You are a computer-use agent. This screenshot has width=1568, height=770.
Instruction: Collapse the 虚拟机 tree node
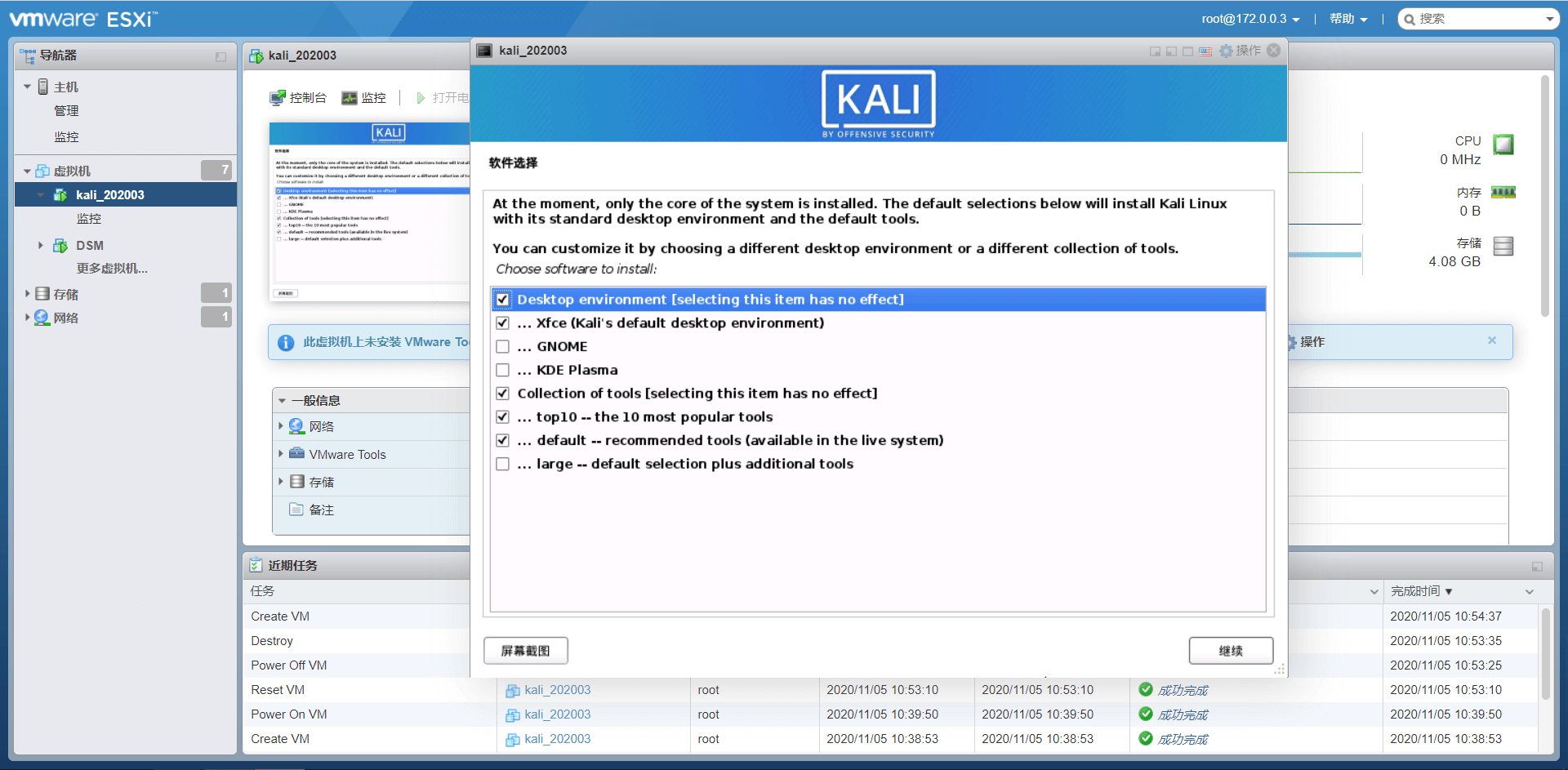(27, 171)
